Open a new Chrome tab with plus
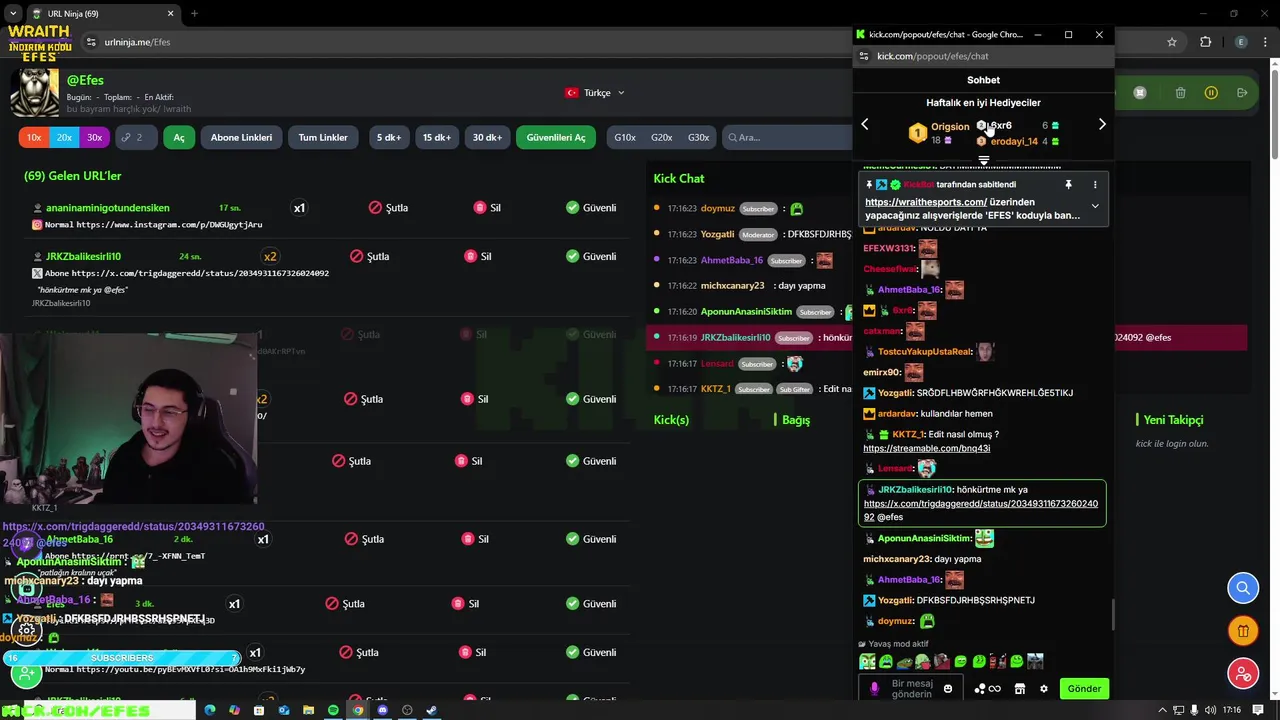The height and width of the screenshot is (720, 1280). coord(194,14)
